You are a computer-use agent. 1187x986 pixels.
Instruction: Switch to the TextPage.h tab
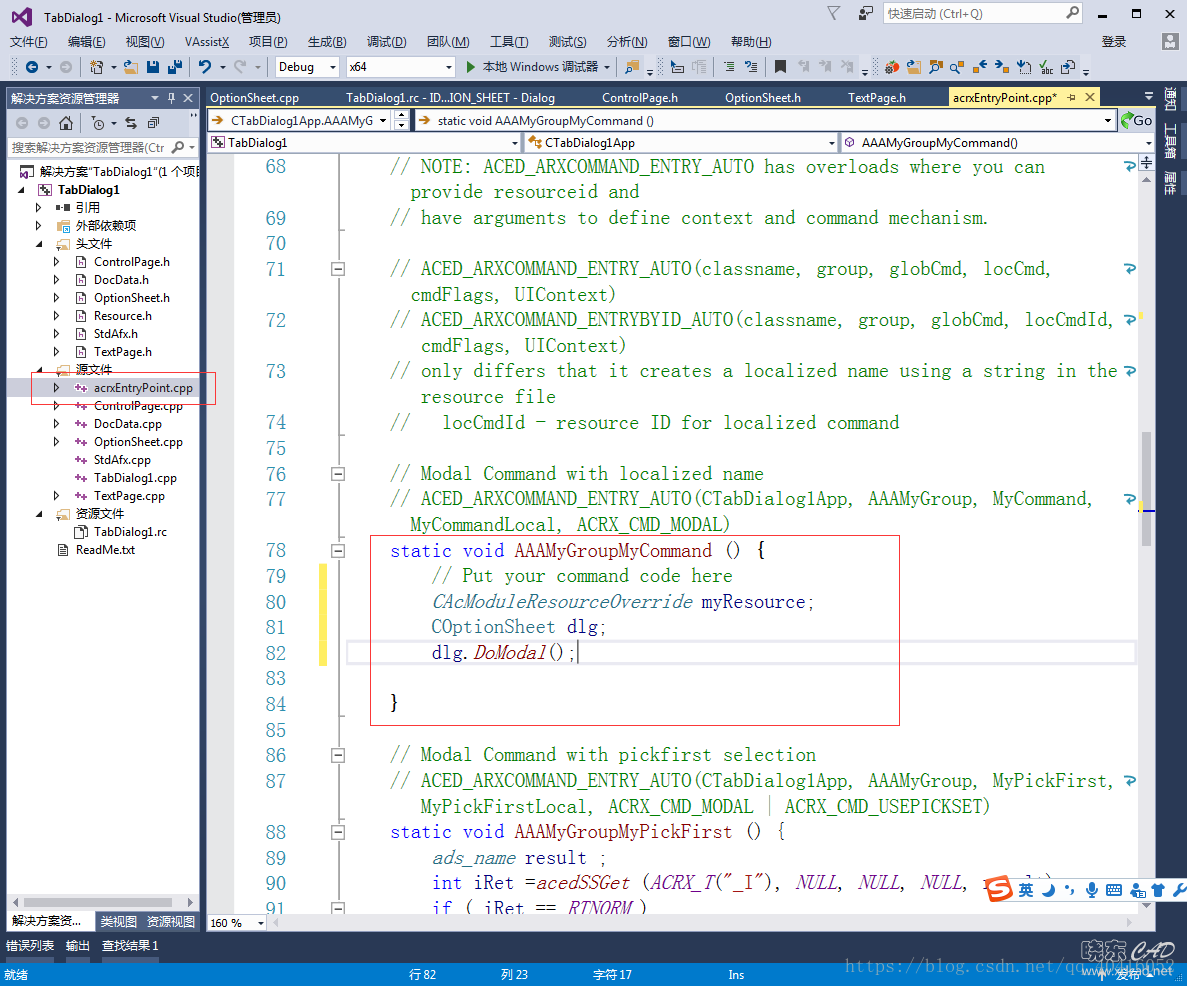coord(877,98)
